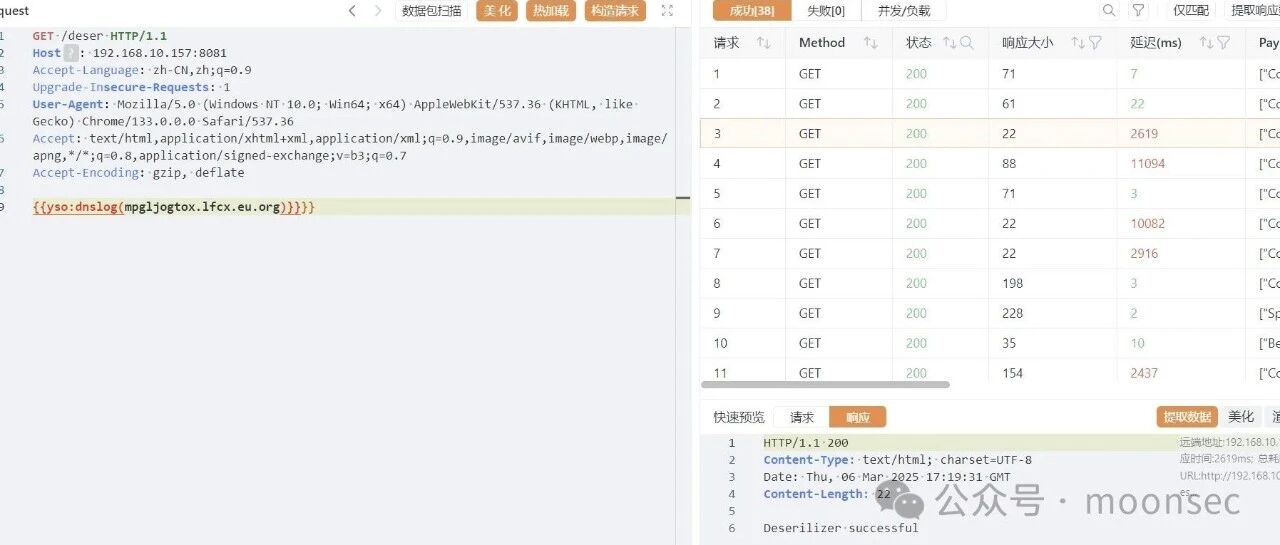Select result row 6 with latency 10082
This screenshot has height=545, width=1280.
point(990,224)
